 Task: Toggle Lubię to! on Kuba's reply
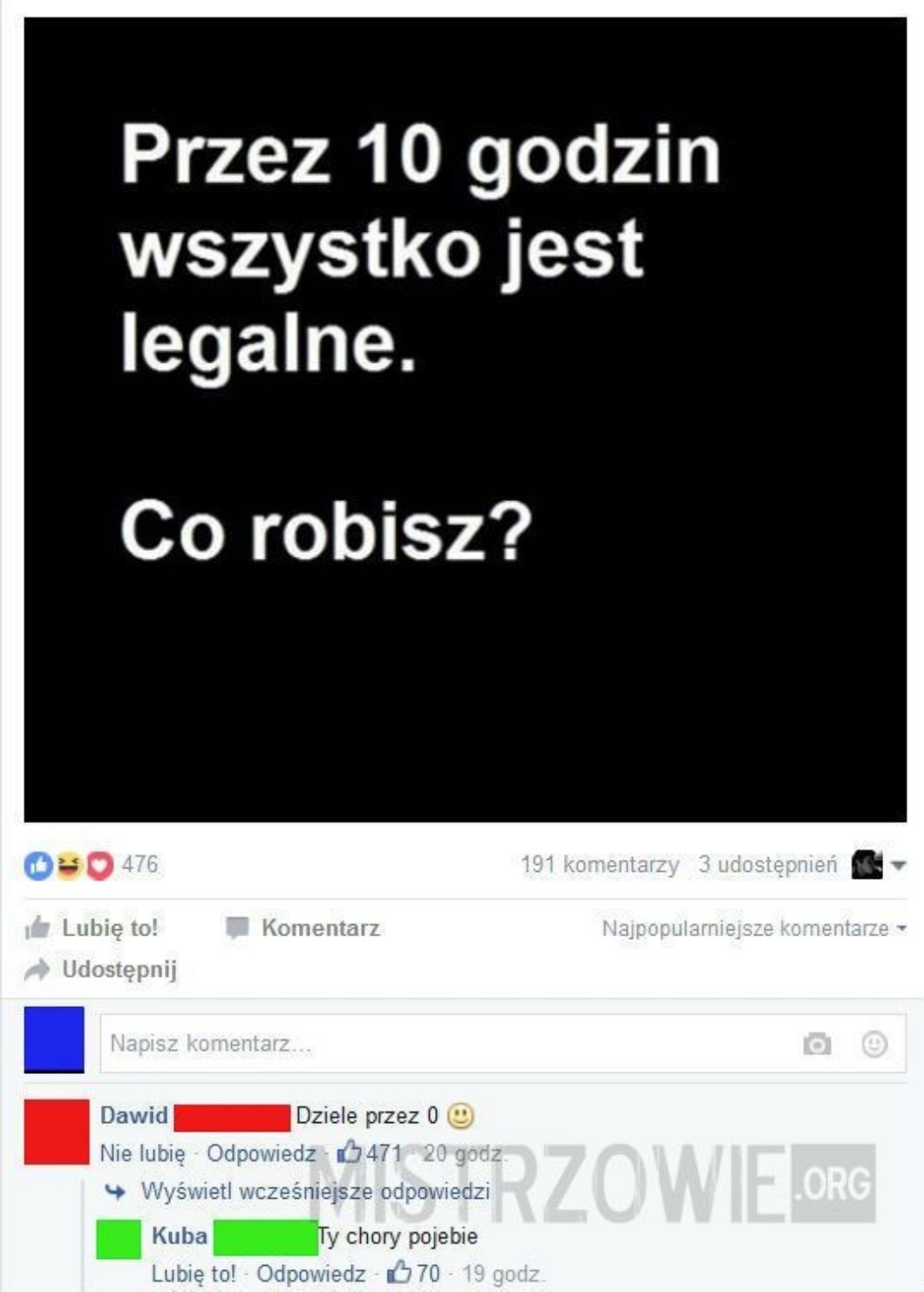click(x=194, y=1273)
